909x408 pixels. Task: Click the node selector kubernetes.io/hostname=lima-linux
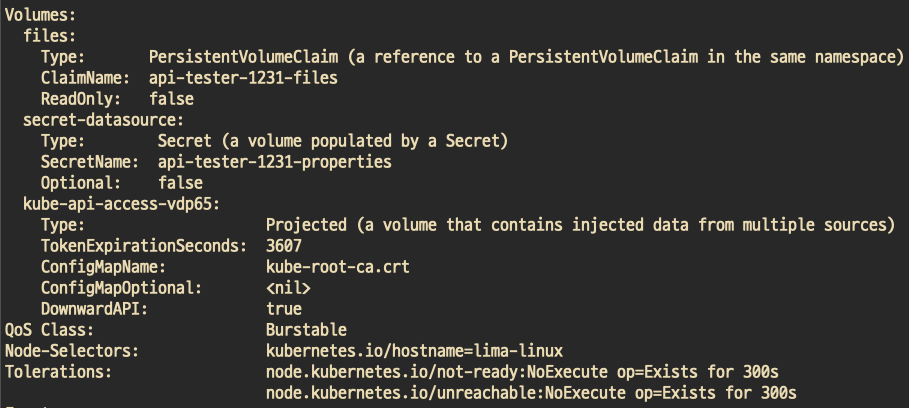(x=414, y=351)
